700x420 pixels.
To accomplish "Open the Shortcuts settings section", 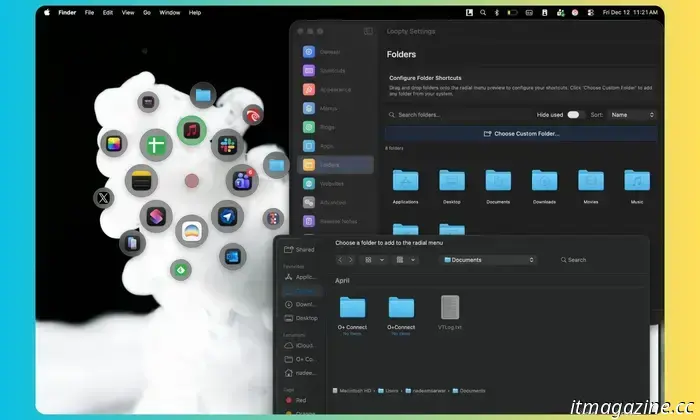I will 336,71.
